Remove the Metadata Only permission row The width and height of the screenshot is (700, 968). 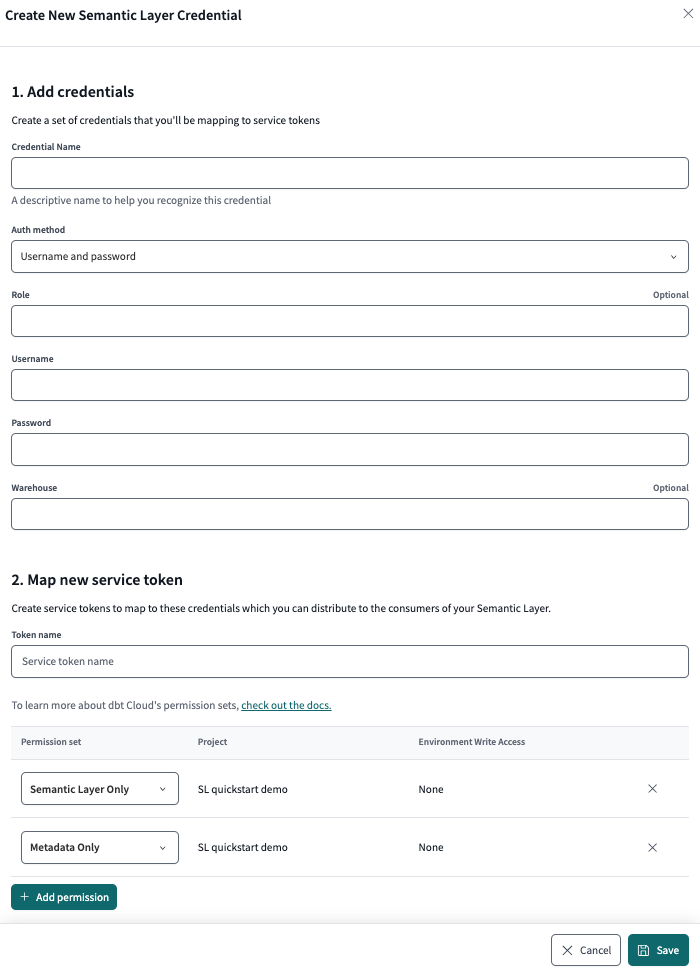point(652,847)
